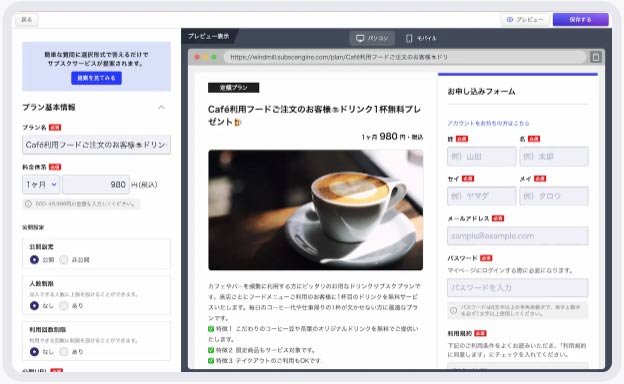Select なし under 人数制限

pyautogui.click(x=34, y=306)
